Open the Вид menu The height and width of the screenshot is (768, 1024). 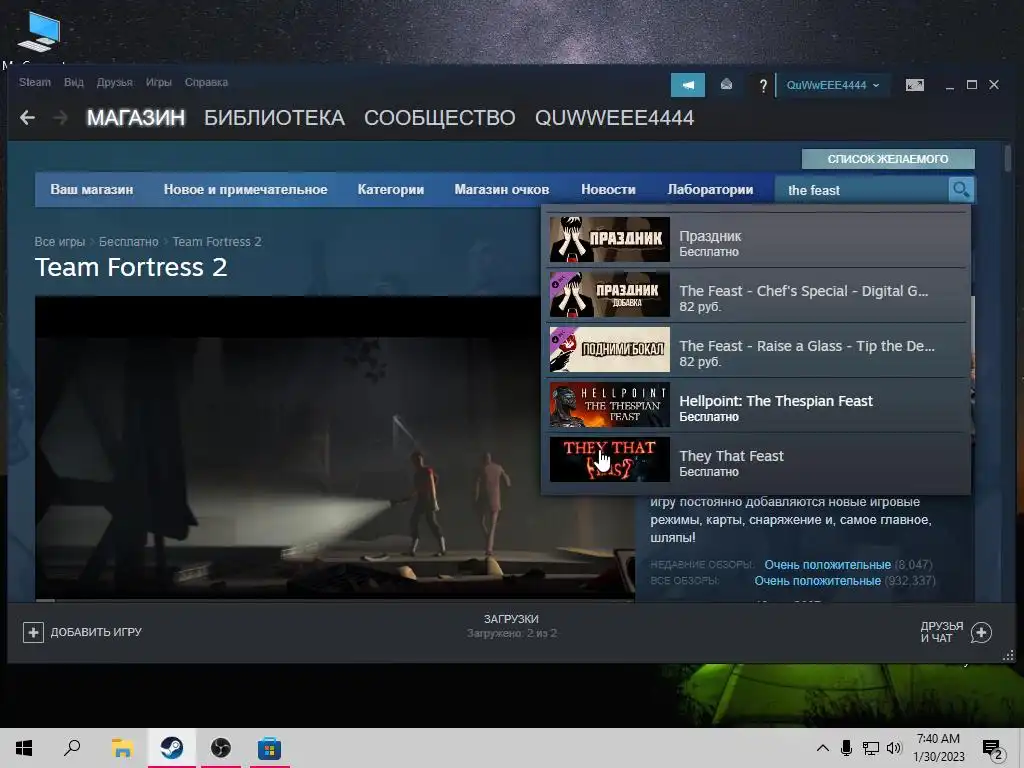click(74, 82)
